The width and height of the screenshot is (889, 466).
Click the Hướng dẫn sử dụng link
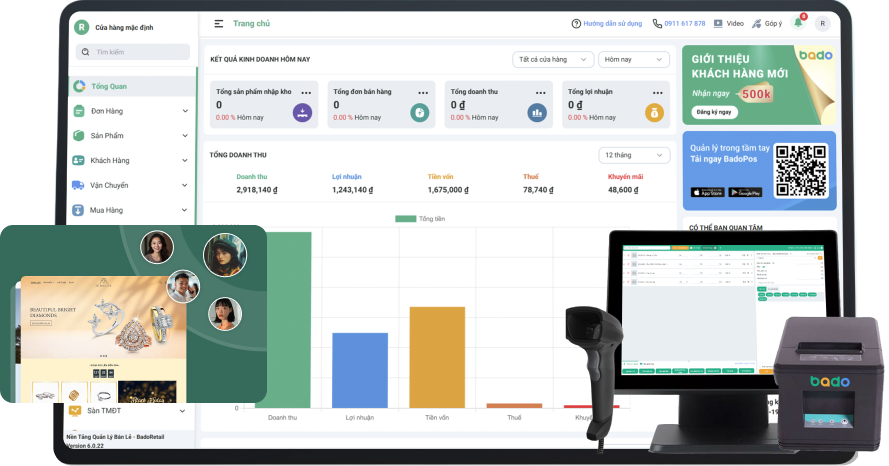coord(613,24)
